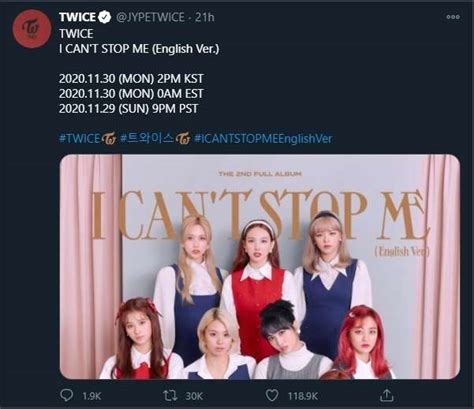Open the share upload icon
Screen dimensions: 474x409
click(386, 395)
